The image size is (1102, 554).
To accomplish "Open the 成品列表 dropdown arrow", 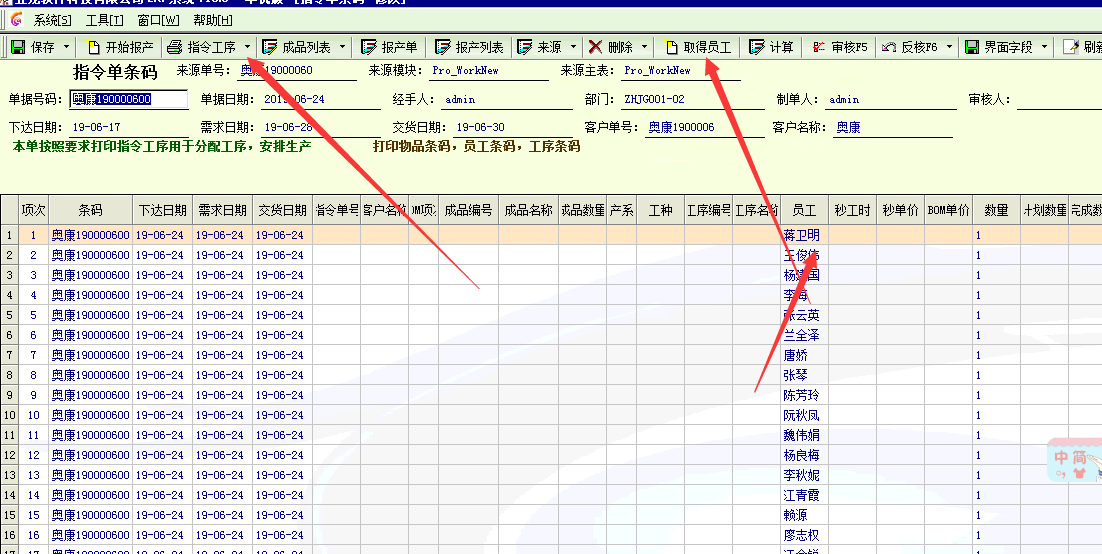I will click(342, 47).
